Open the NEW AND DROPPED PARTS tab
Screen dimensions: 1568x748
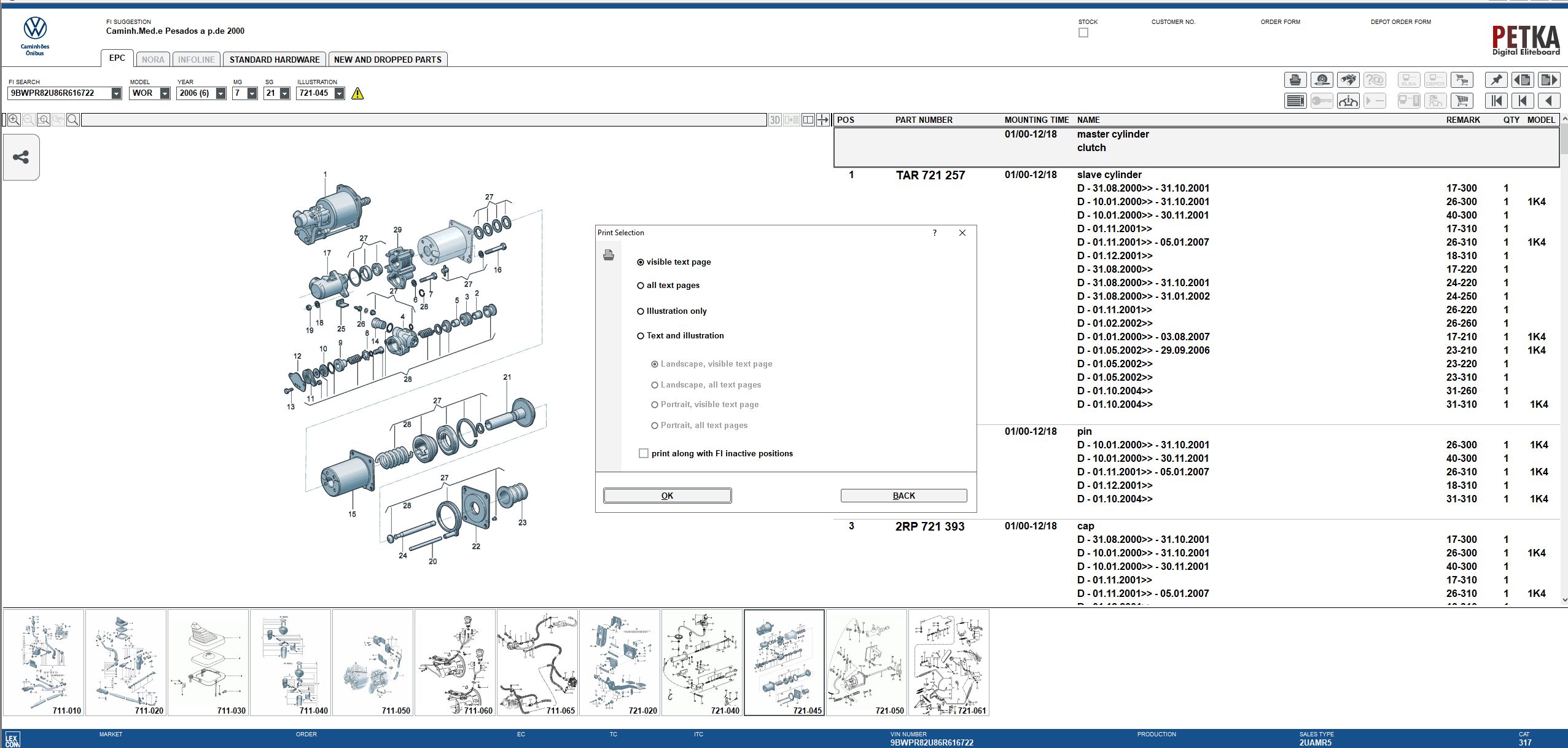click(388, 60)
